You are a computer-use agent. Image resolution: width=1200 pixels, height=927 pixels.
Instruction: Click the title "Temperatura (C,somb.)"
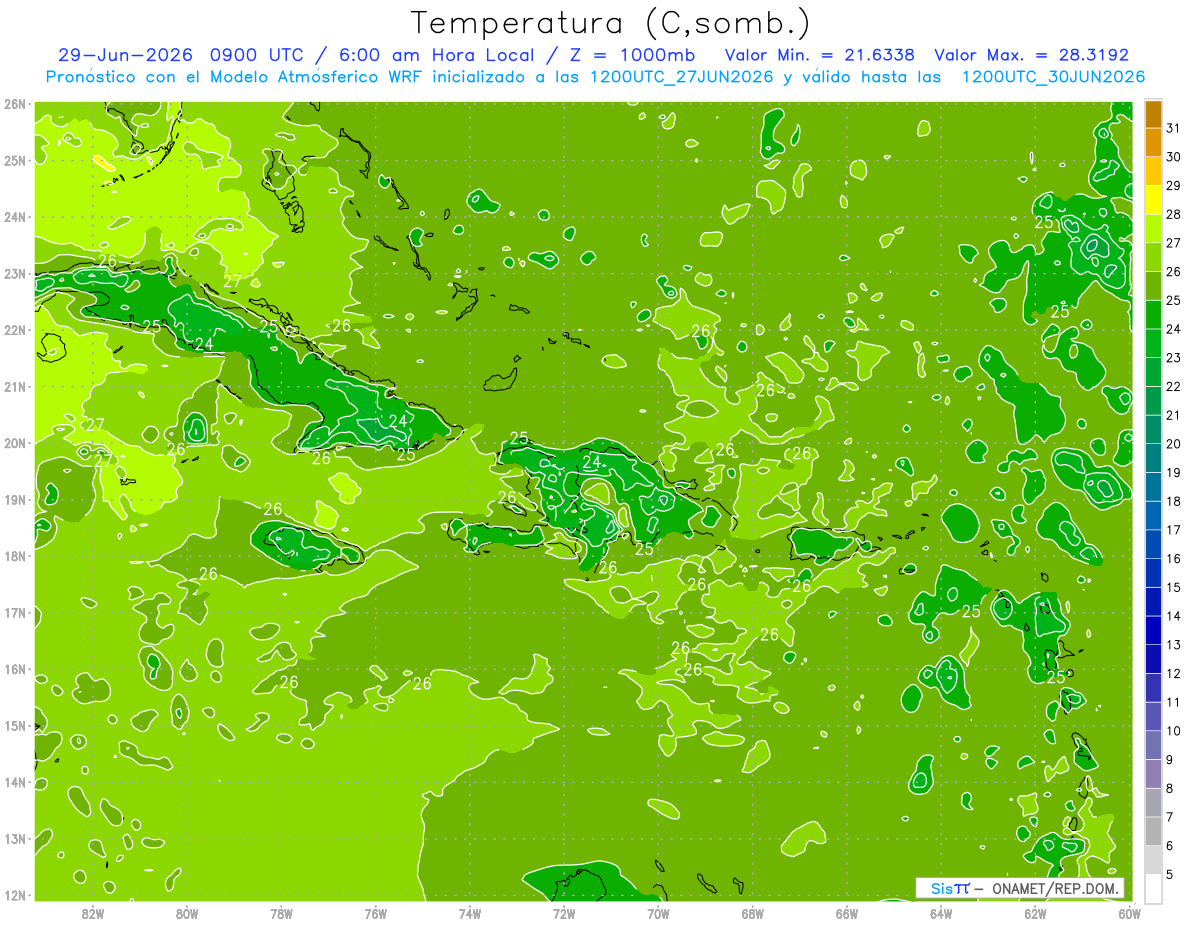pyautogui.click(x=610, y=23)
